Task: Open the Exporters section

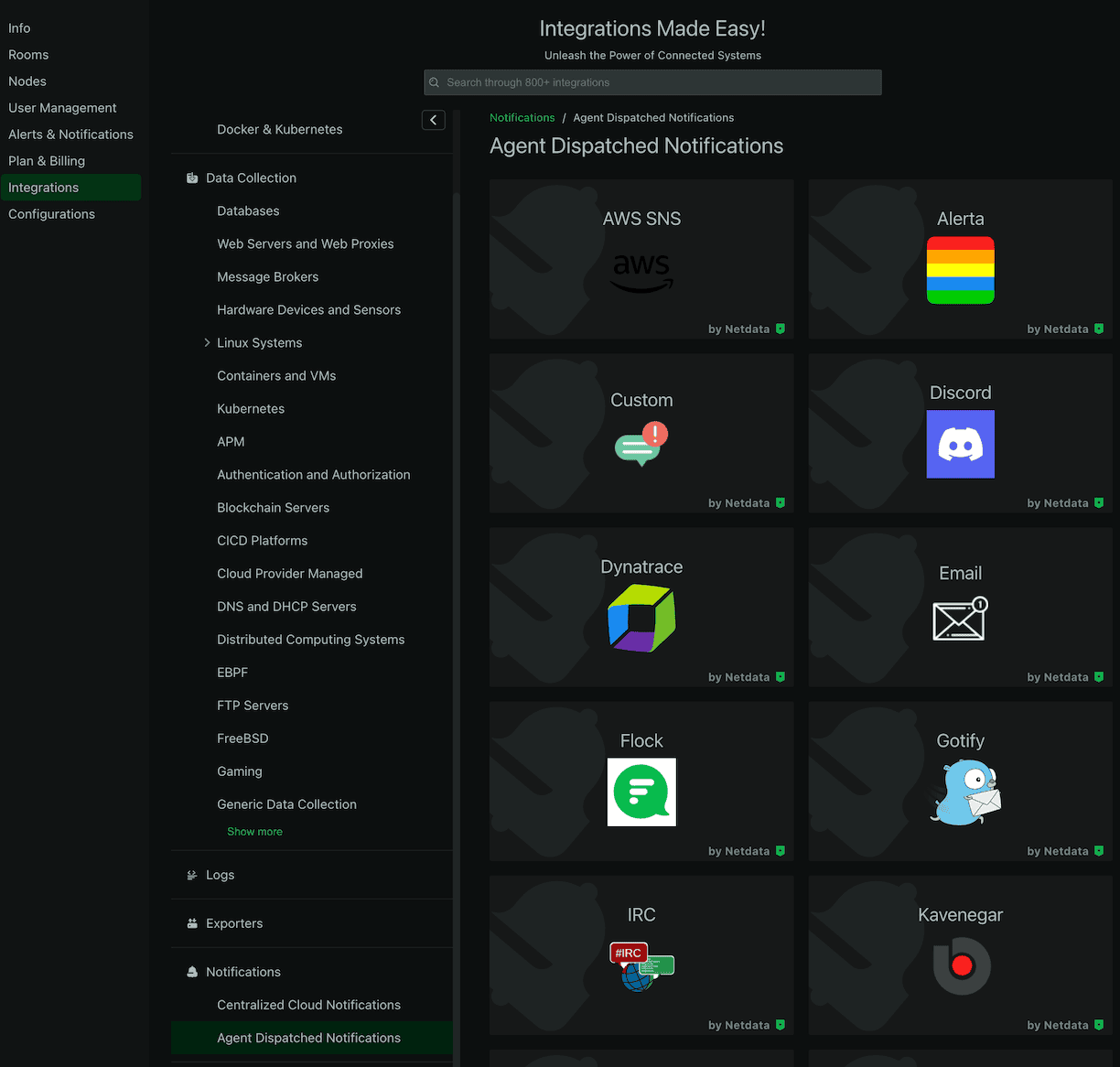Action: 234,923
